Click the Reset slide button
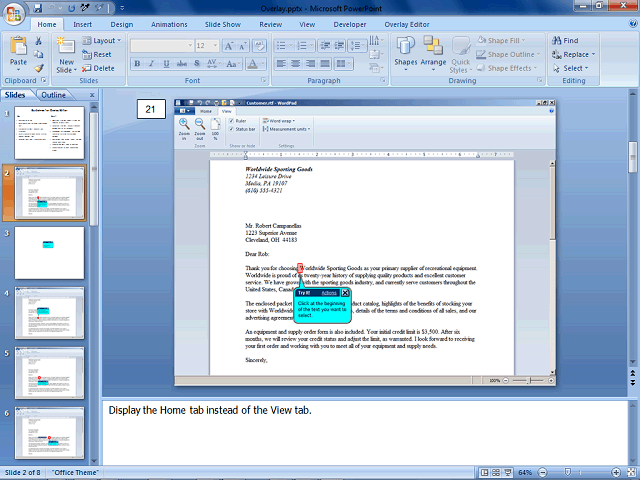 click(97, 54)
